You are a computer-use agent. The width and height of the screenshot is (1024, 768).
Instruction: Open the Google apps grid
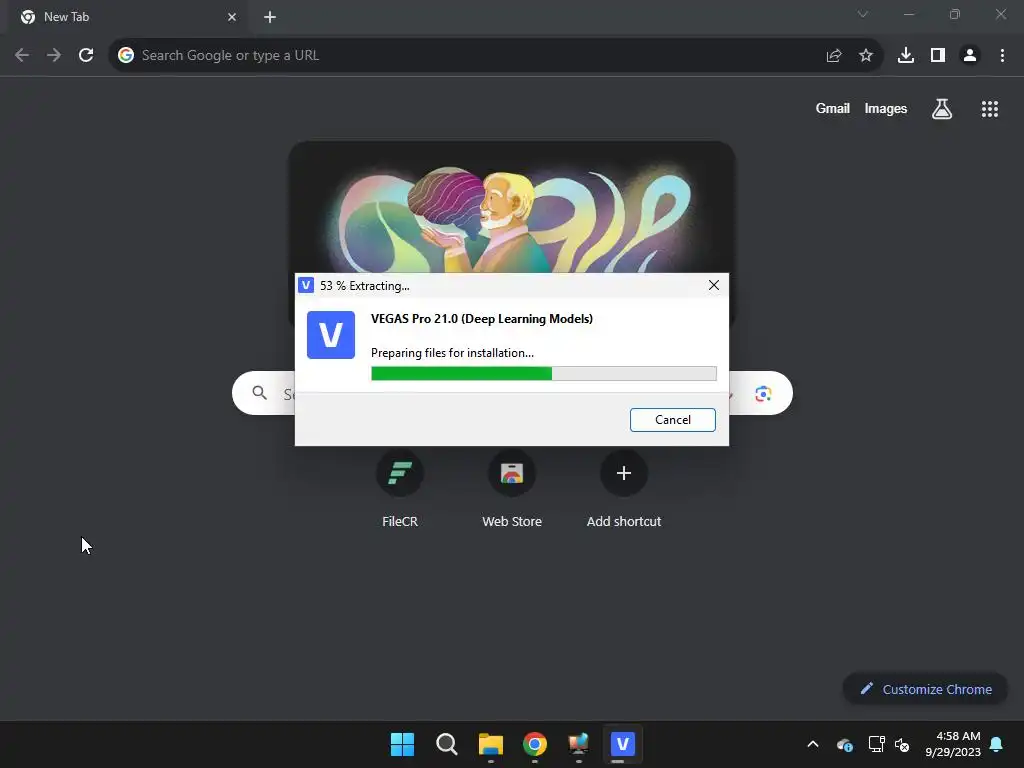click(x=990, y=109)
